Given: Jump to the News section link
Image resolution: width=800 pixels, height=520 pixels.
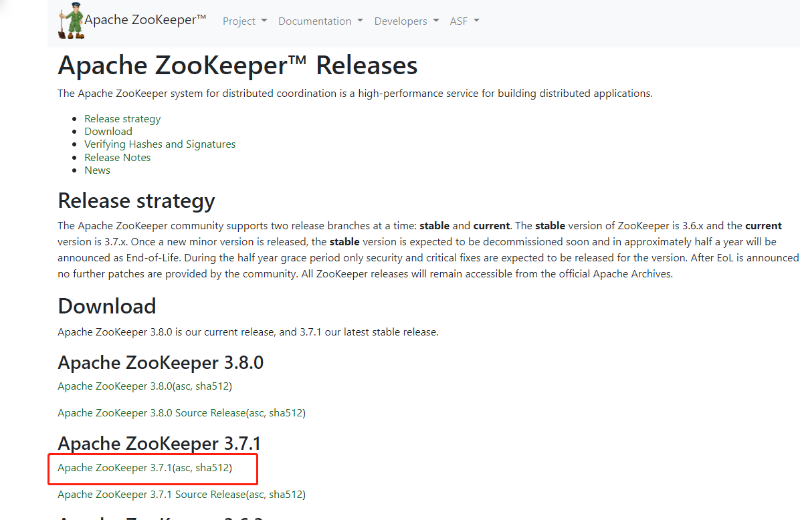Looking at the screenshot, I should point(97,170).
